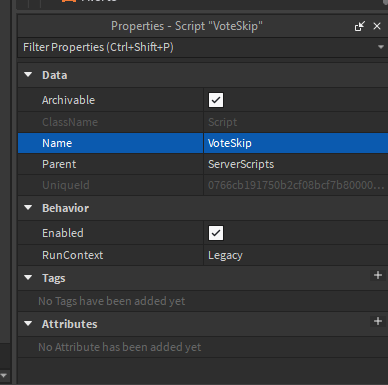This screenshot has height=385, width=388.
Task: Click the UniqueId value 0766cb19...
Action: [296, 185]
